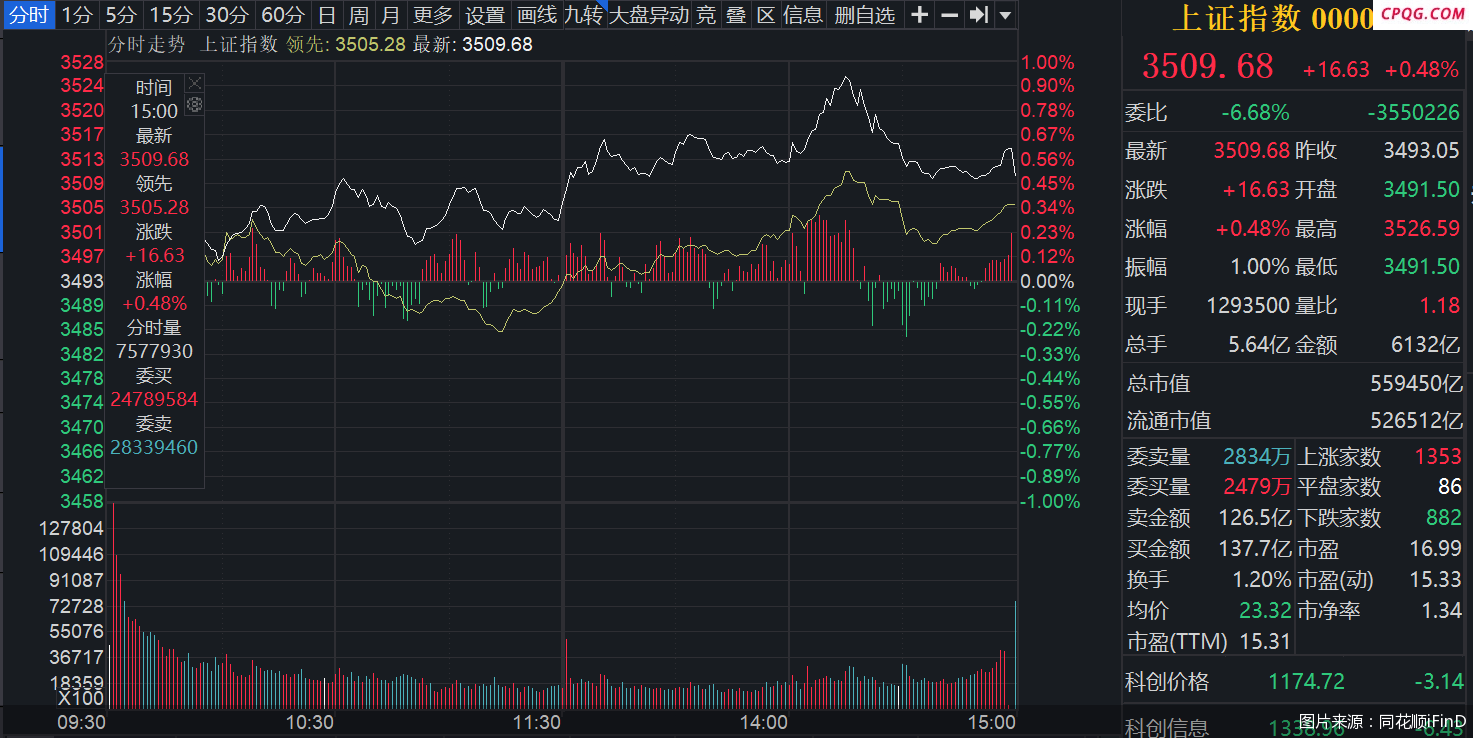The height and width of the screenshot is (738, 1473).
Task: Click the 科创价格 value 1174.72
Action: point(1307,683)
